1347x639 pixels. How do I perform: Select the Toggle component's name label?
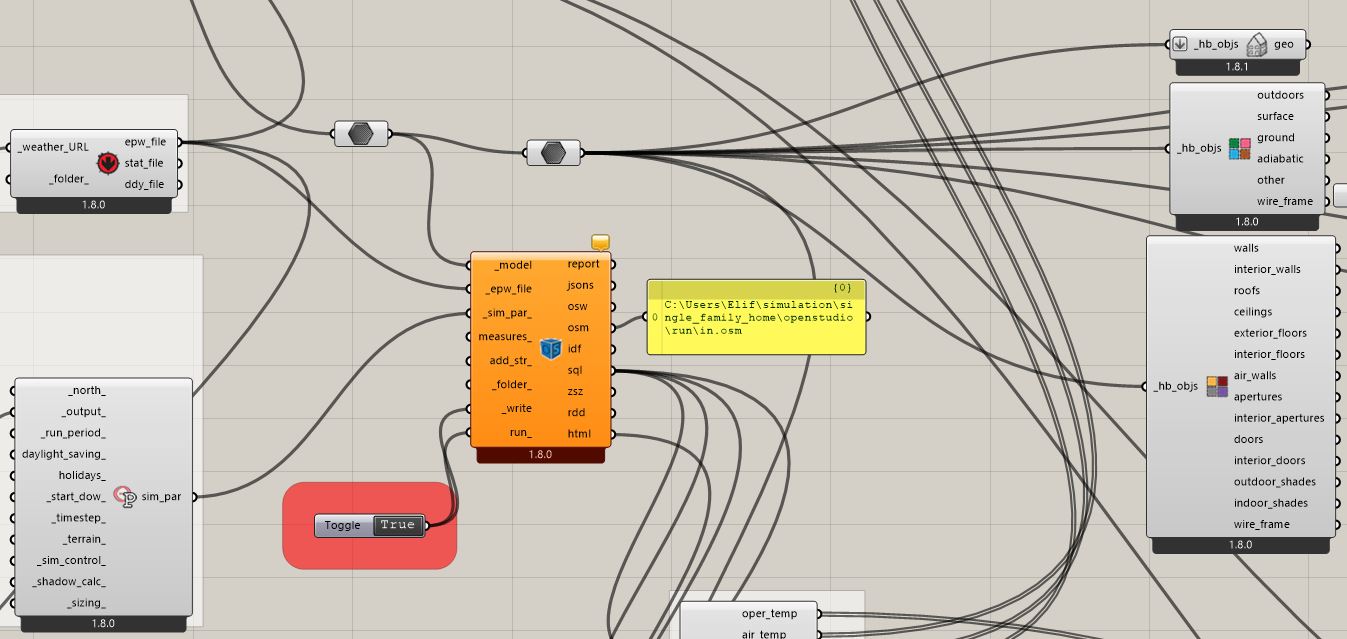pos(343,525)
